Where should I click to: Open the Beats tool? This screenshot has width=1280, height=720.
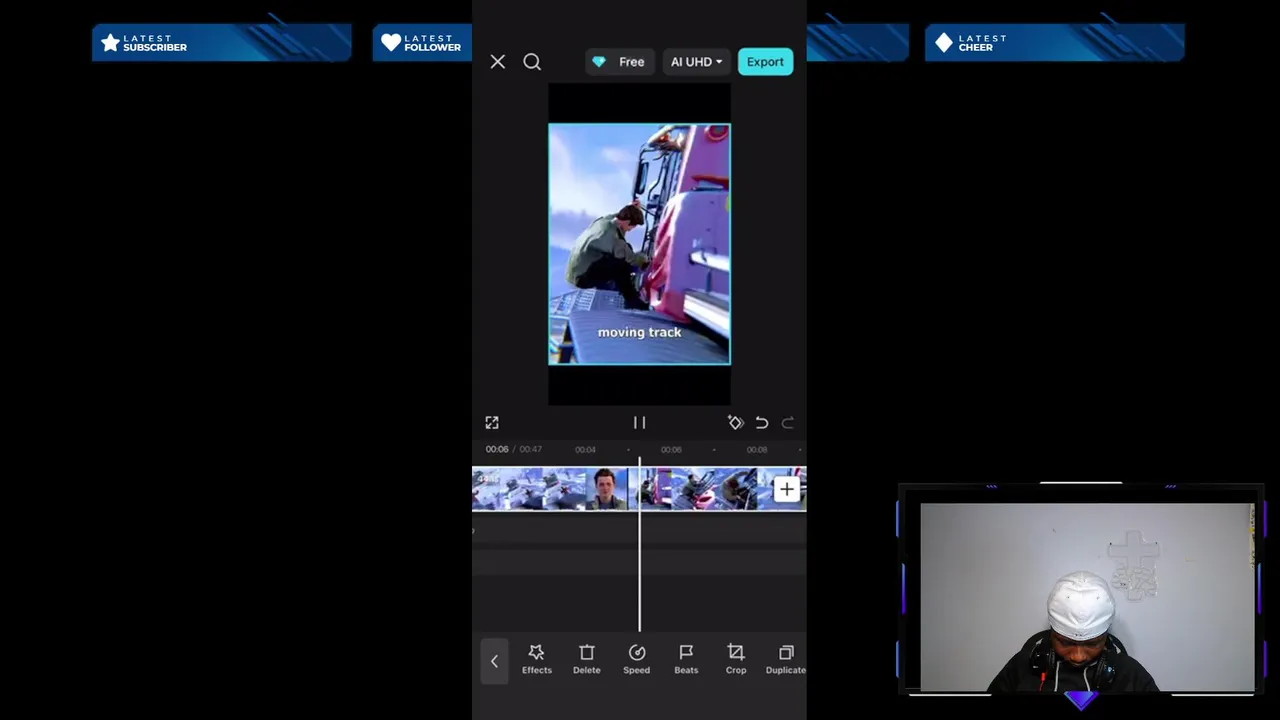coord(686,660)
